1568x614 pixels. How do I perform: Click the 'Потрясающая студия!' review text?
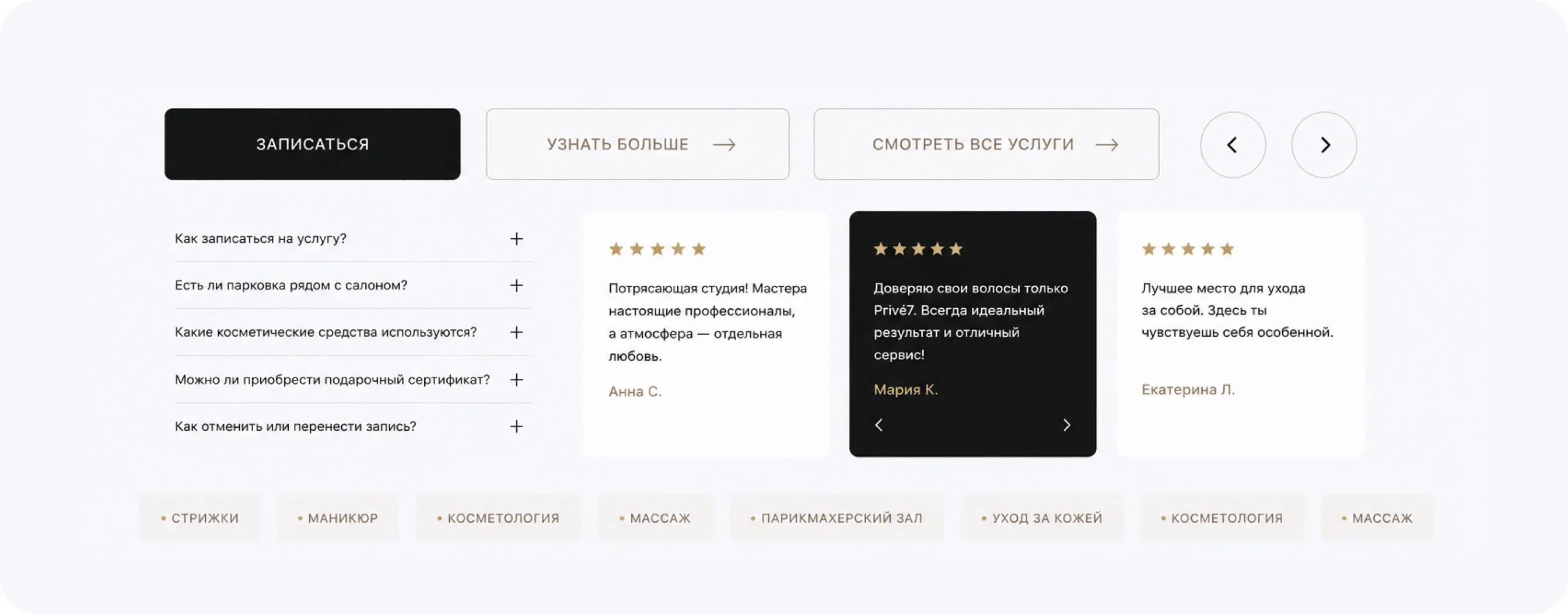coord(708,322)
